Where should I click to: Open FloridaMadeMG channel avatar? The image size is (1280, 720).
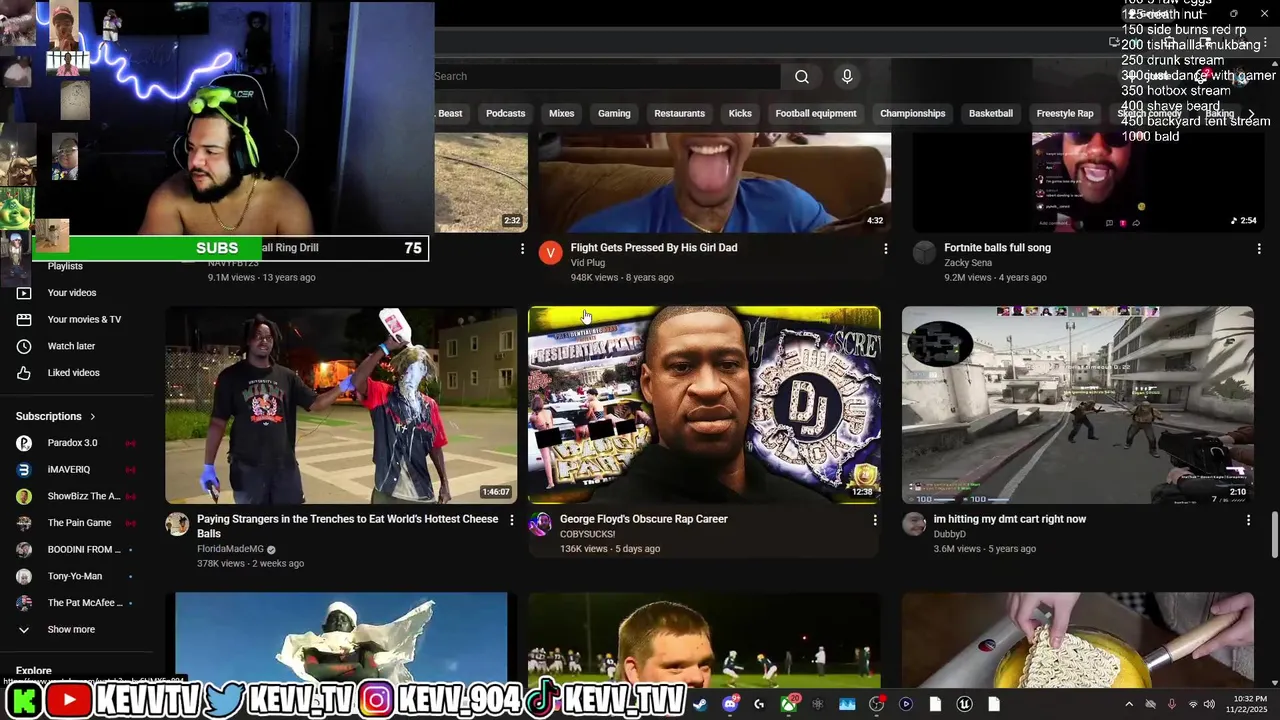177,524
